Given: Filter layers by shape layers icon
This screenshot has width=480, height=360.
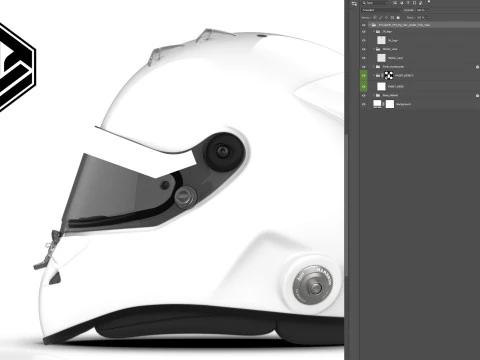Looking at the screenshot, I should coord(414,3).
